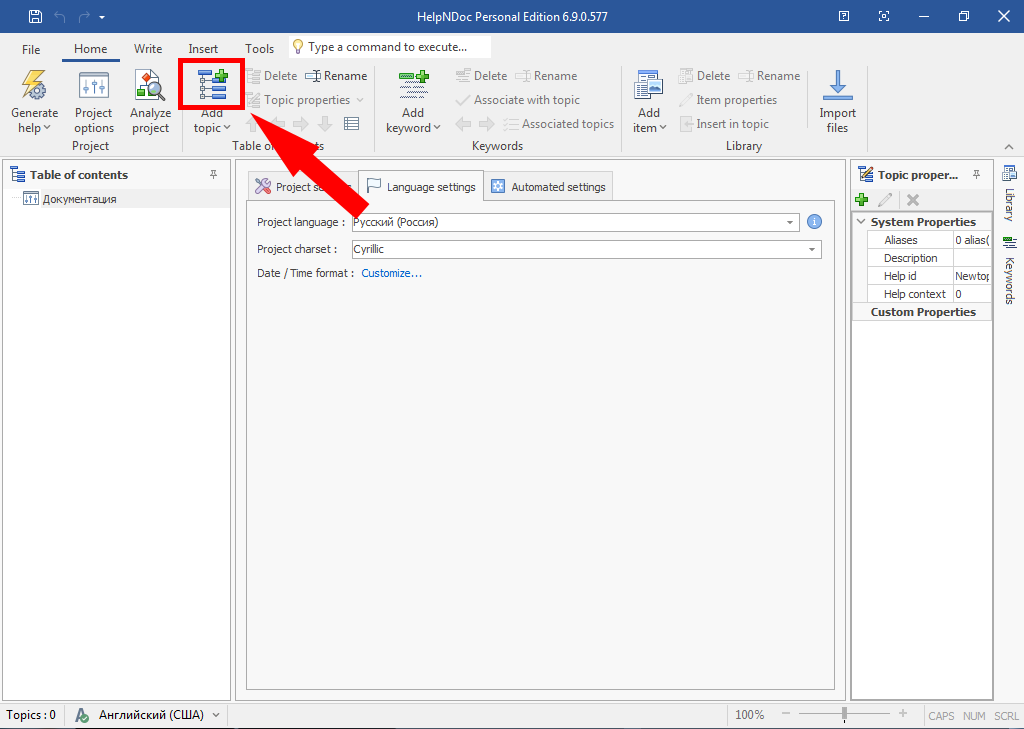The height and width of the screenshot is (729, 1024).
Task: Open Project options
Action: 94,103
